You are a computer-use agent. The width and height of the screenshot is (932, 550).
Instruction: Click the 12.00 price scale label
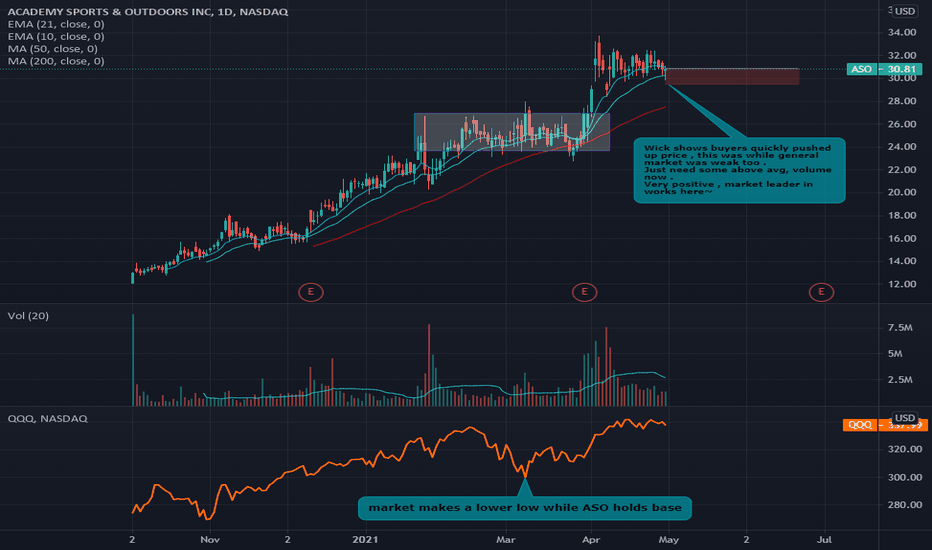pyautogui.click(x=902, y=284)
